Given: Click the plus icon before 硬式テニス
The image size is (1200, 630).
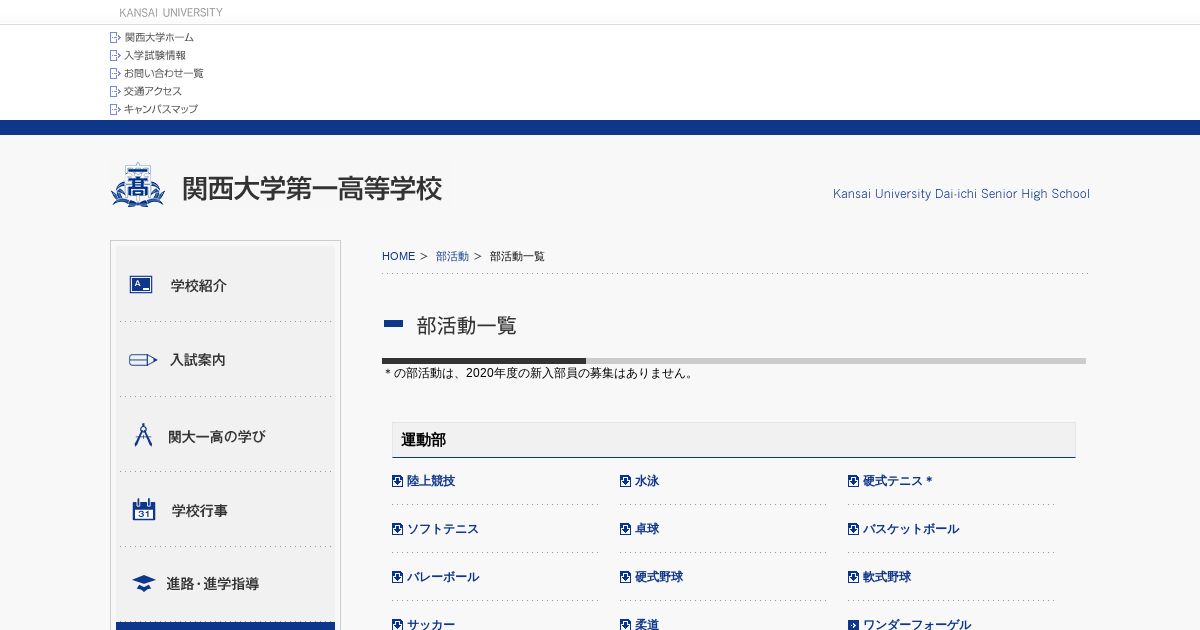Looking at the screenshot, I should coord(853,481).
